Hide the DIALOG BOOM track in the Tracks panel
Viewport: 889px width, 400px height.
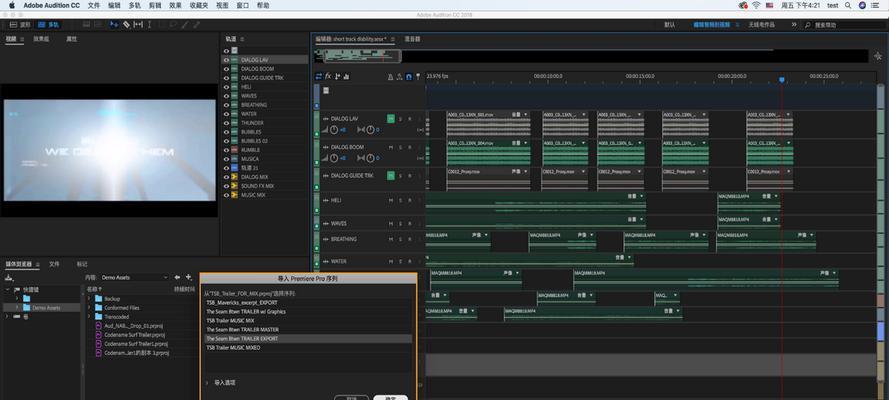click(x=226, y=69)
